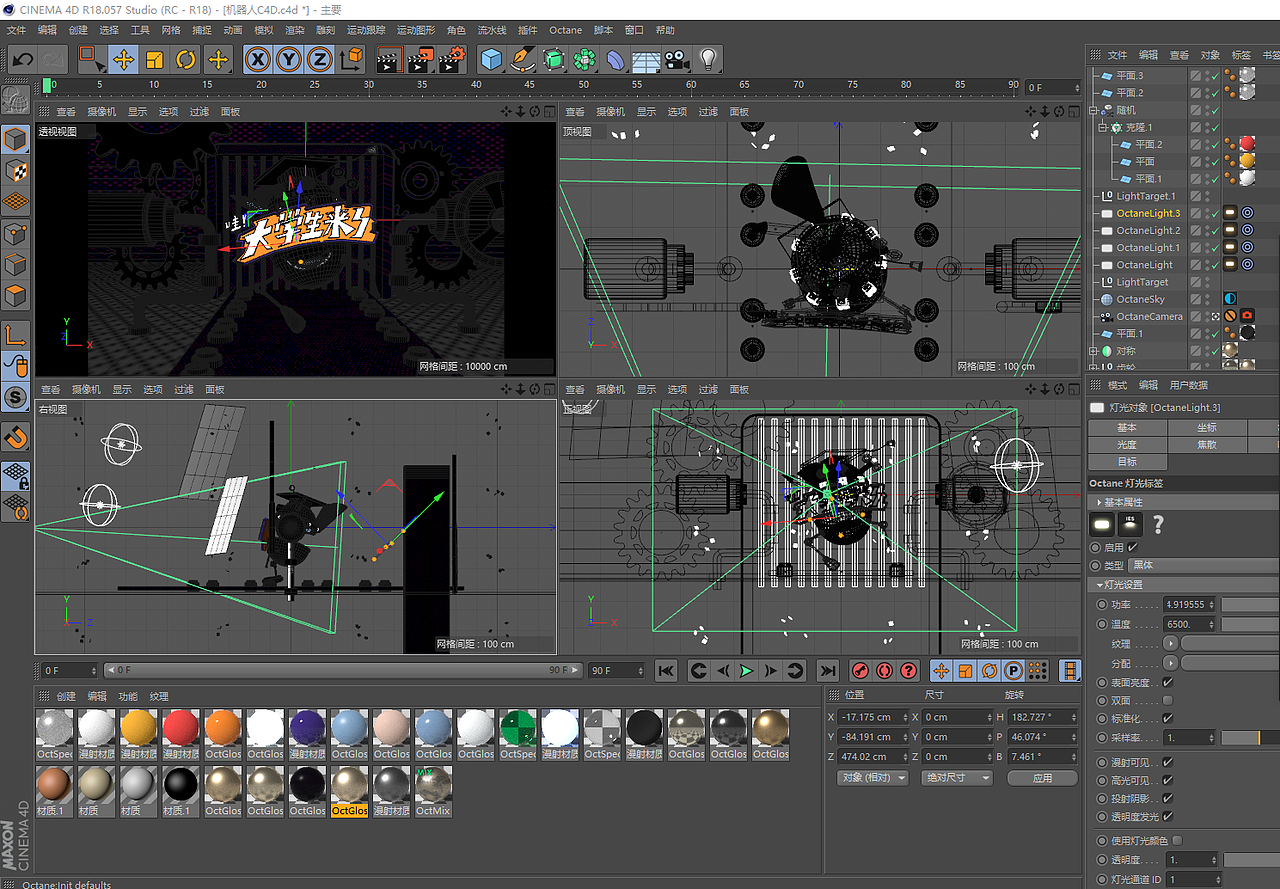Switch the coordinate system cube icon
Viewport: 1280px width, 889px height.
351,60
